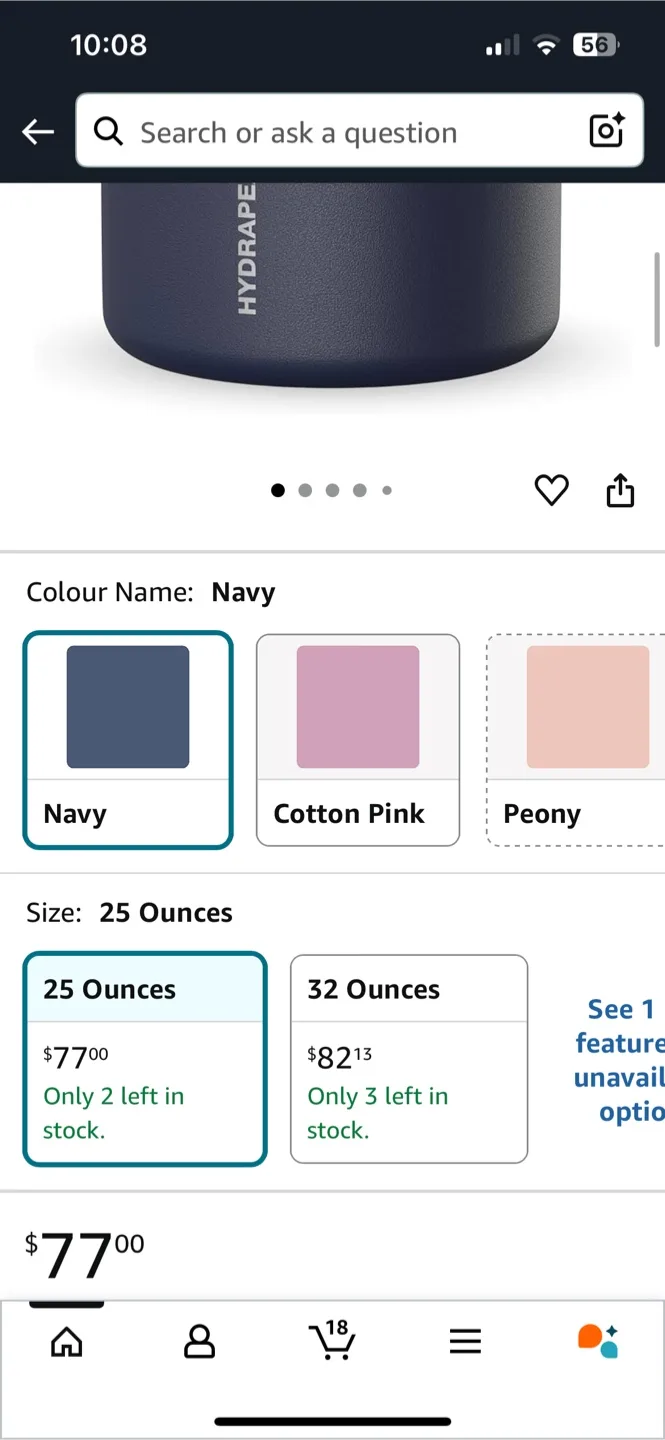Tap the Cotton Pink colour swatch square
The image size is (665, 1440).
tap(358, 707)
